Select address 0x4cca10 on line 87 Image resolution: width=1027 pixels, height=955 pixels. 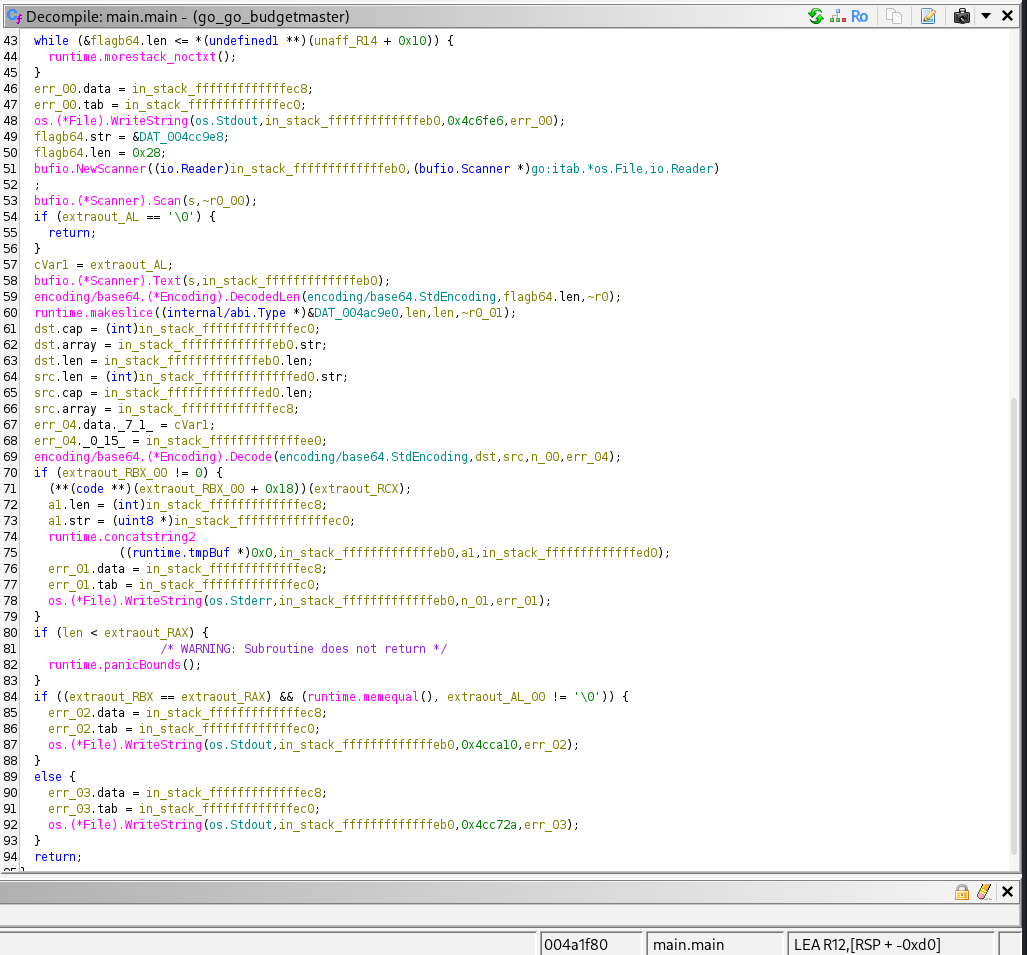pos(489,745)
